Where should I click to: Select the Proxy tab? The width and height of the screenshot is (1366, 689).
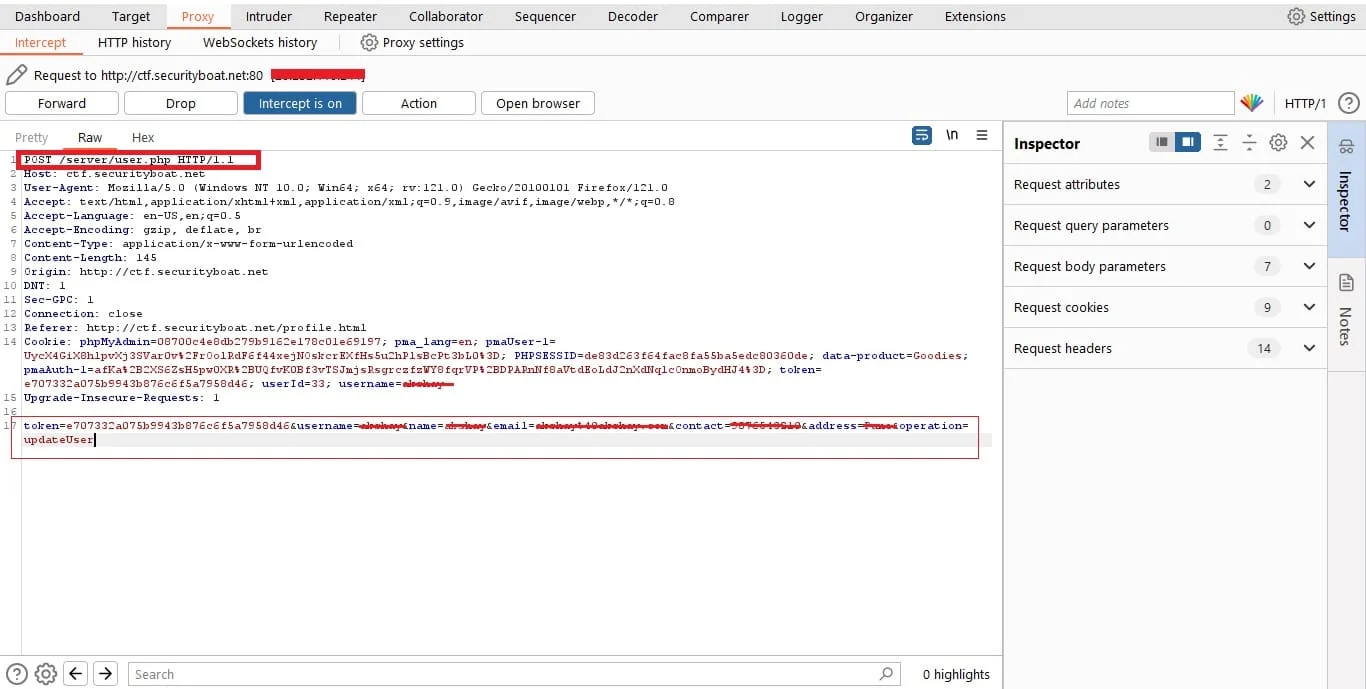click(198, 16)
